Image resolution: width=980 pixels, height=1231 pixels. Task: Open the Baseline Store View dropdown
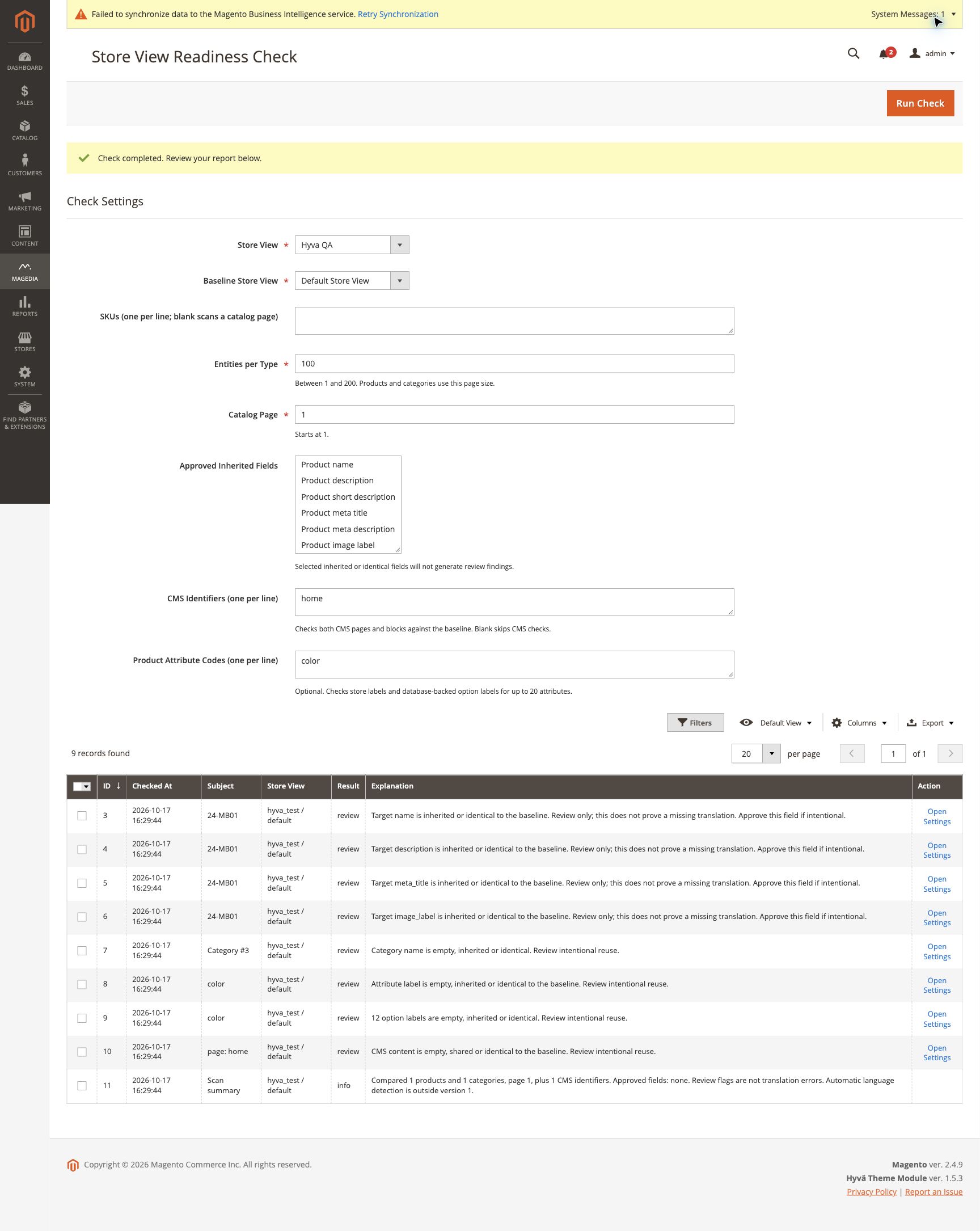click(x=352, y=281)
